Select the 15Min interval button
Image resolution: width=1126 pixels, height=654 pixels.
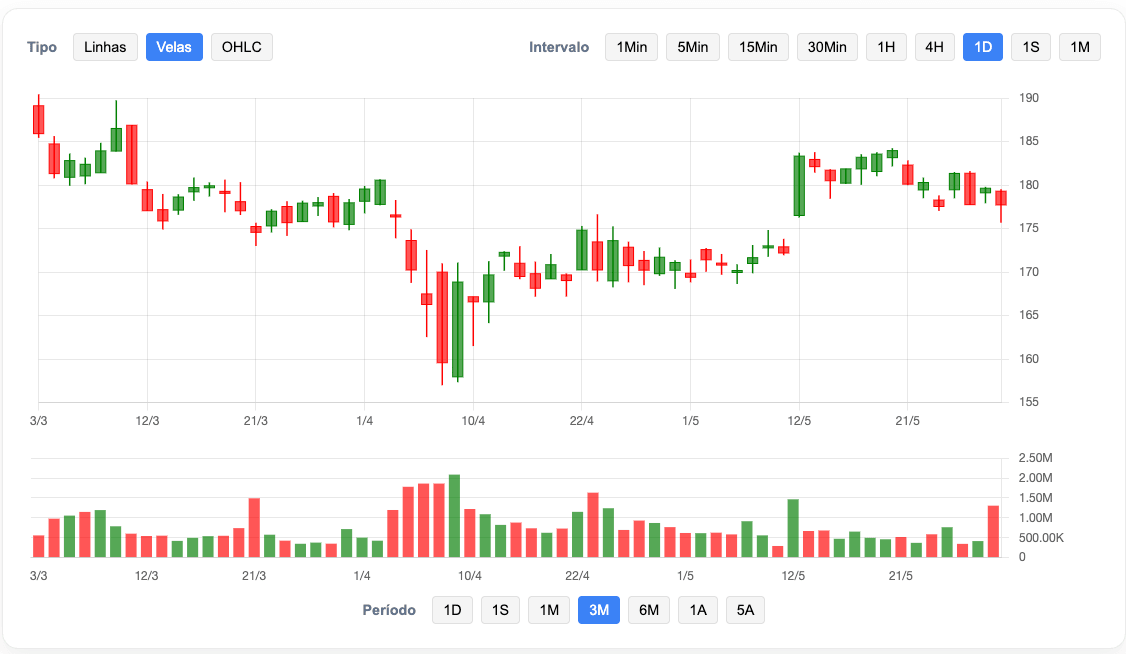coord(758,47)
